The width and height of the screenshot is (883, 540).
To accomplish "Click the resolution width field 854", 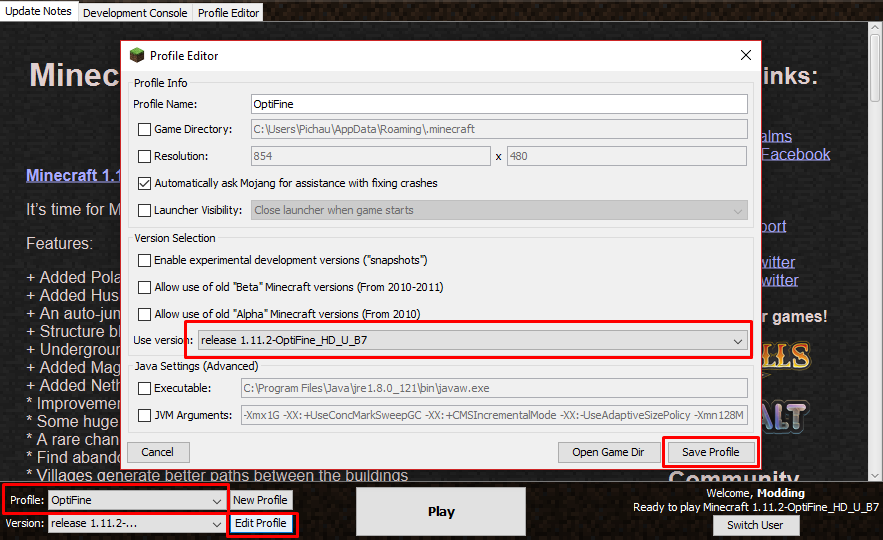I will click(x=371, y=156).
